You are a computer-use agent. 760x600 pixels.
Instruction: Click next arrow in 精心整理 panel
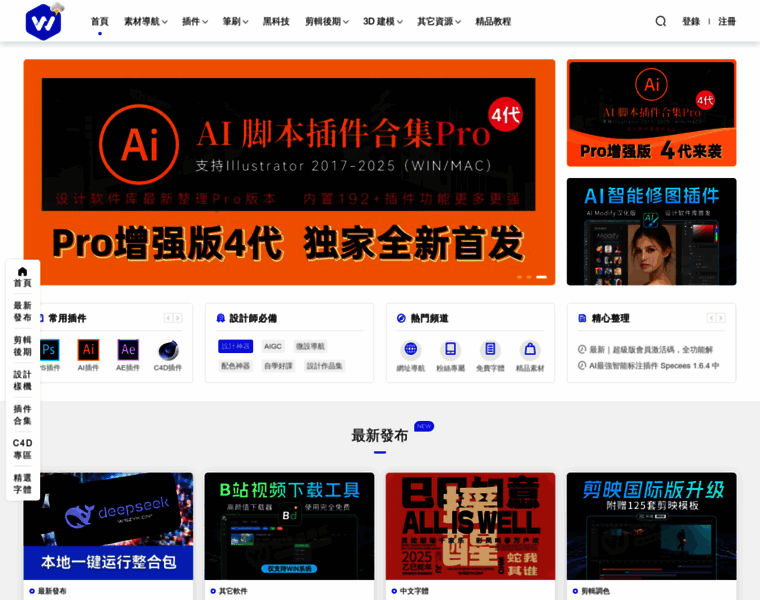coord(721,318)
